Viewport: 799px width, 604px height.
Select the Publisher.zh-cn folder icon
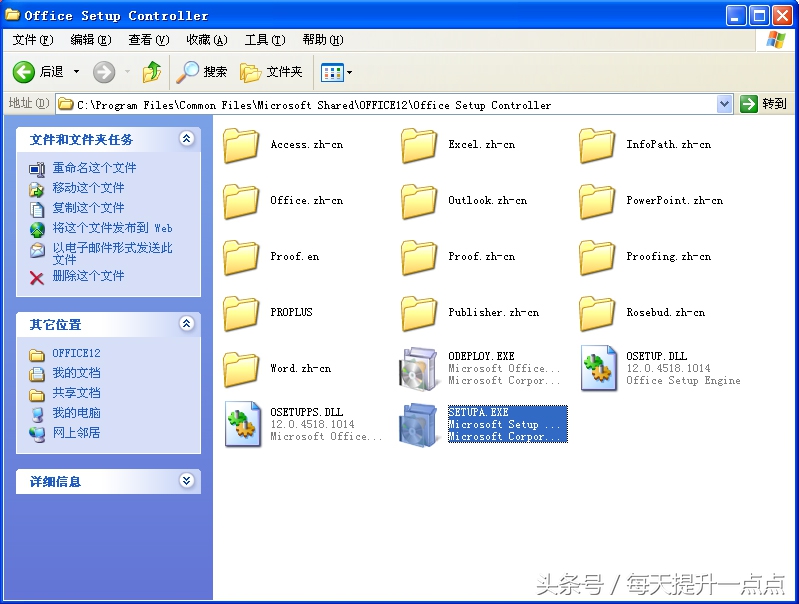(419, 313)
